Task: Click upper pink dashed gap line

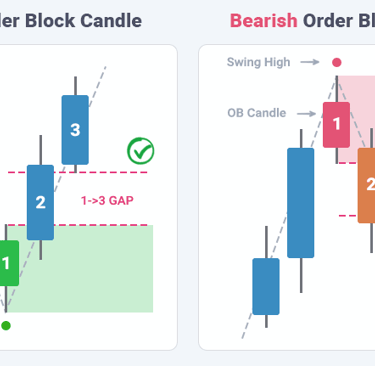Action: [x=77, y=172]
